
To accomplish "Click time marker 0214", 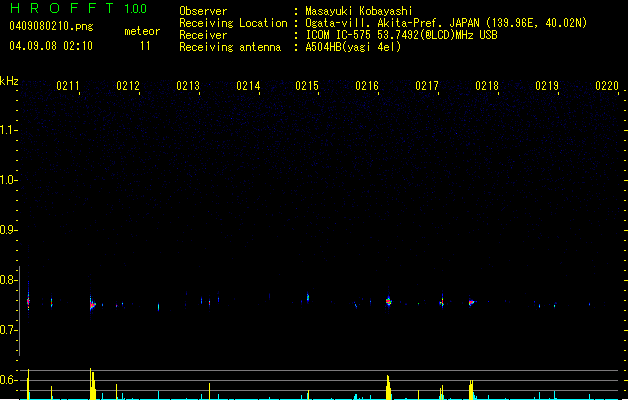I will pos(248,86).
